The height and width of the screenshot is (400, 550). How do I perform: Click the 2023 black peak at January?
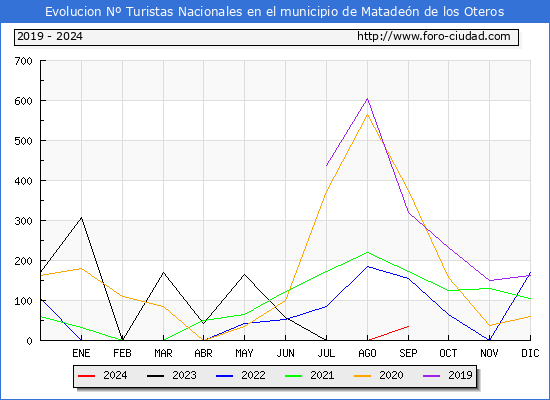tap(81, 218)
